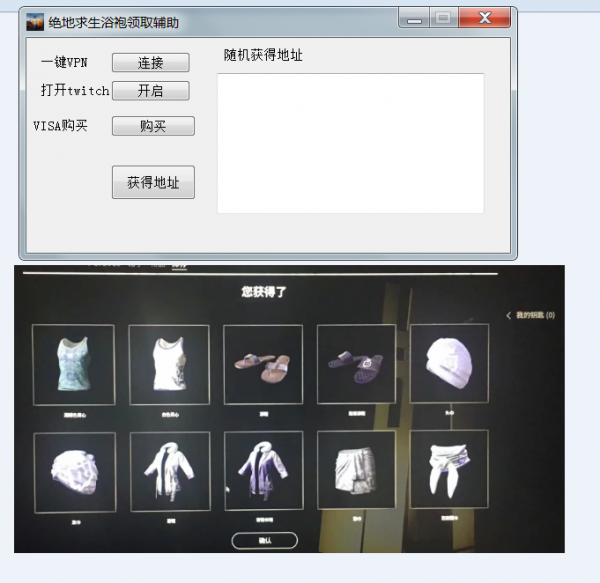Select the white tank top item
This screenshot has height=583, width=600.
(x=169, y=365)
